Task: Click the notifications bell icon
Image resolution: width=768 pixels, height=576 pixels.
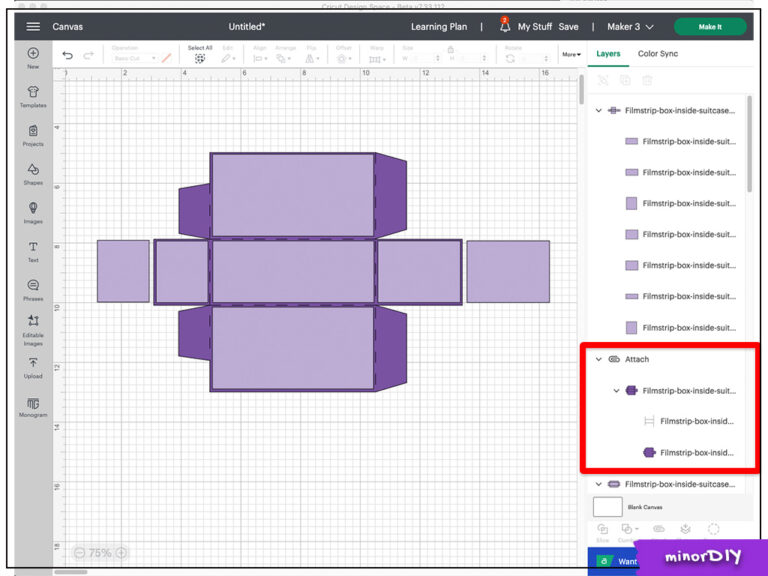Action: 505,26
